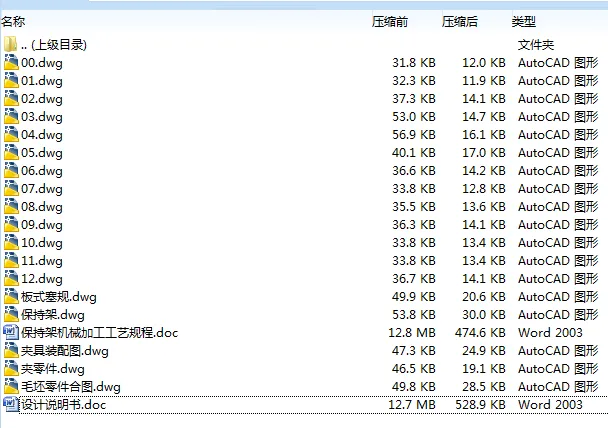Click AutoCAD 图形 type in 00.dwg row

(x=558, y=63)
